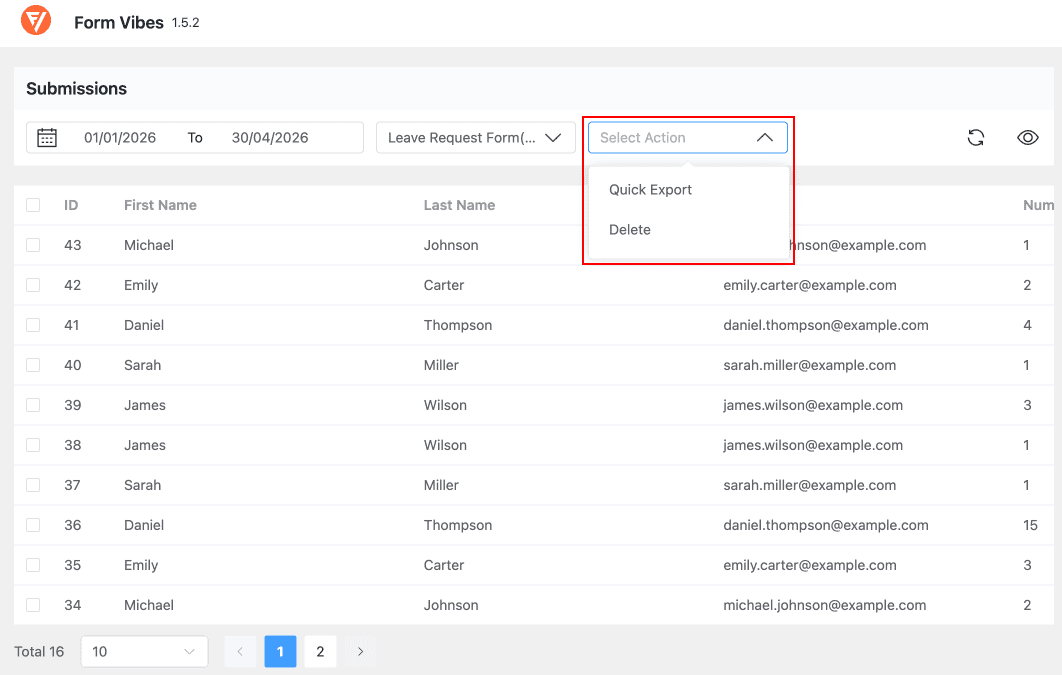
Task: Click michael.johnson@example.com in row 34
Action: click(824, 605)
